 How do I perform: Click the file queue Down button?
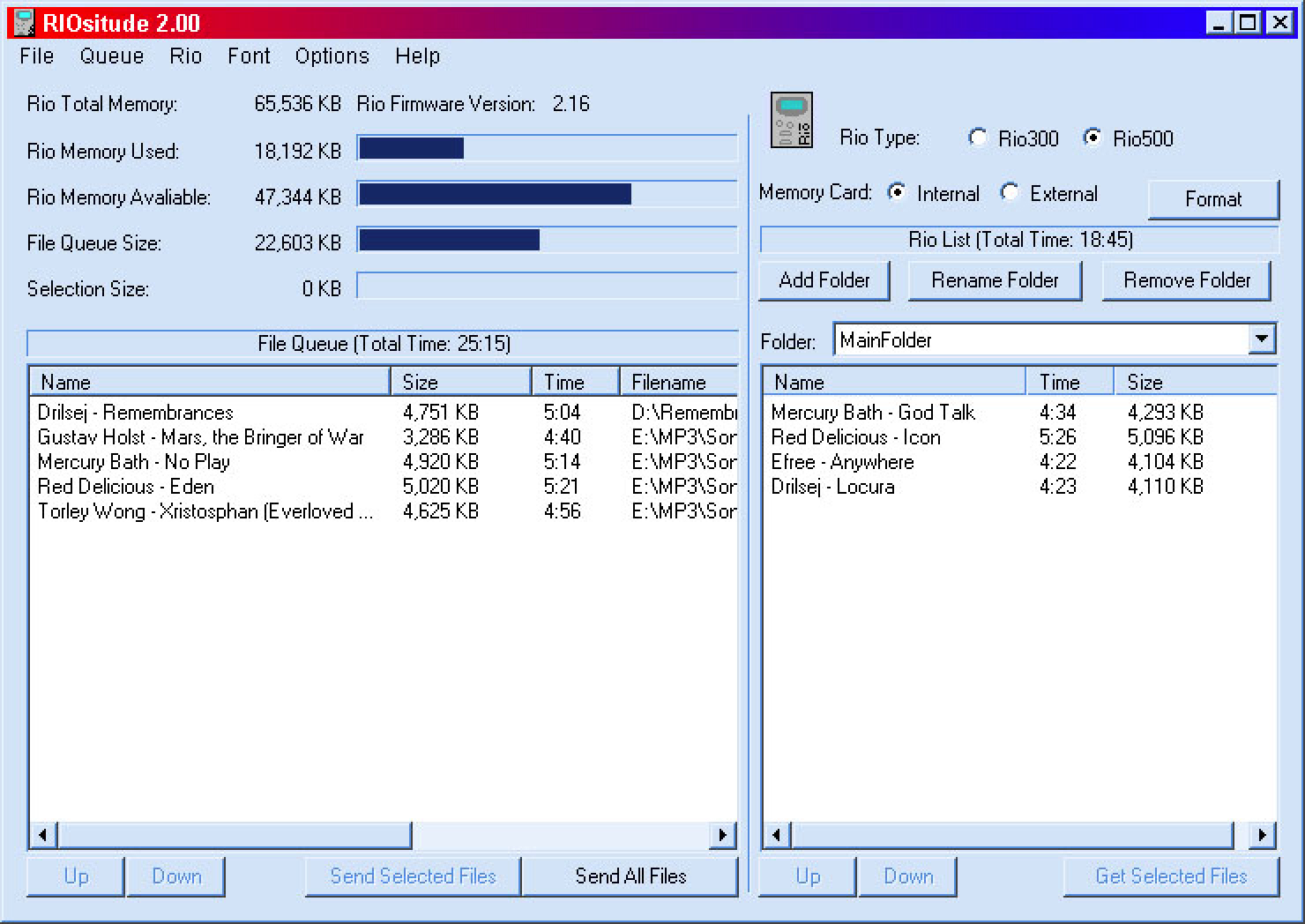(176, 876)
